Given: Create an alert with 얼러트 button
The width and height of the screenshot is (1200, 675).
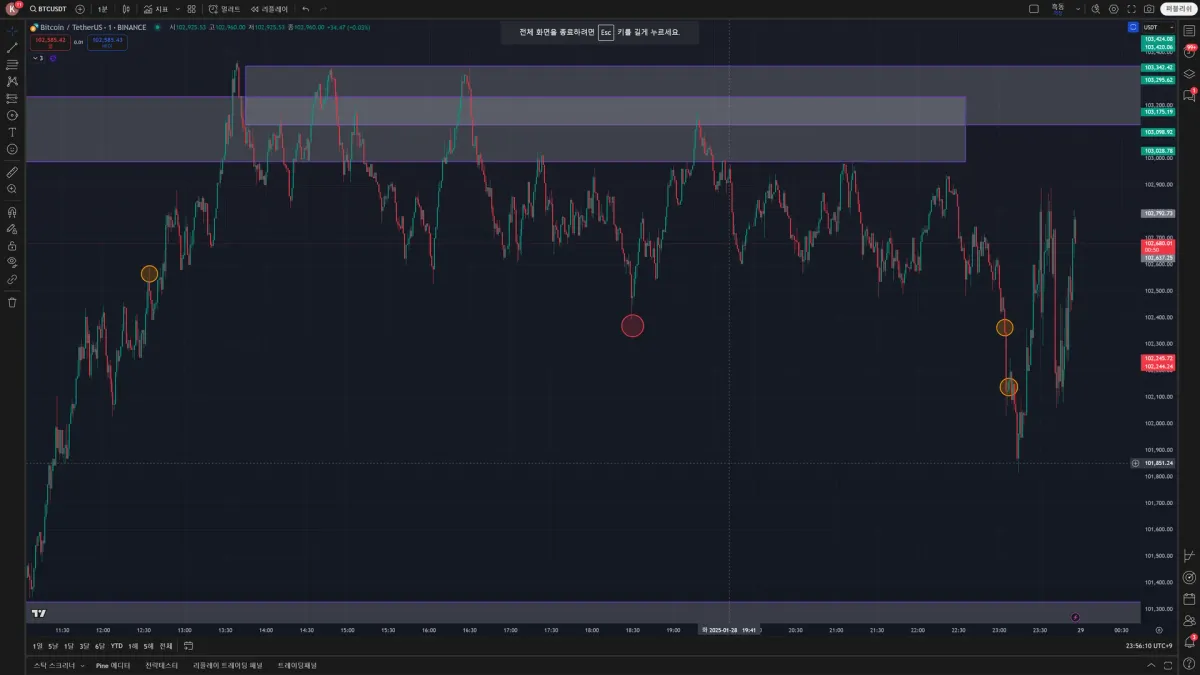Looking at the screenshot, I should click(x=225, y=8).
